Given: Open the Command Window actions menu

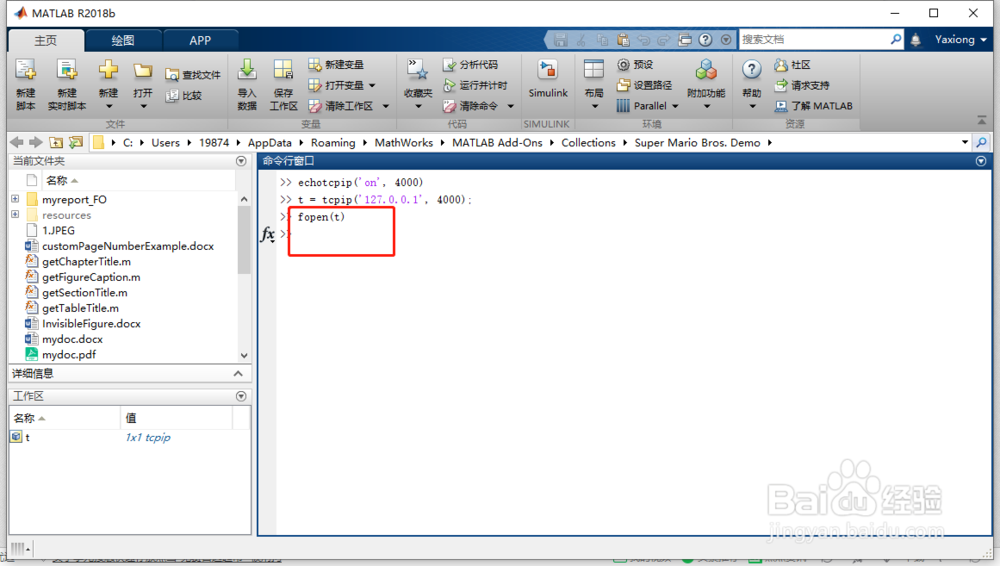Looking at the screenshot, I should [982, 161].
